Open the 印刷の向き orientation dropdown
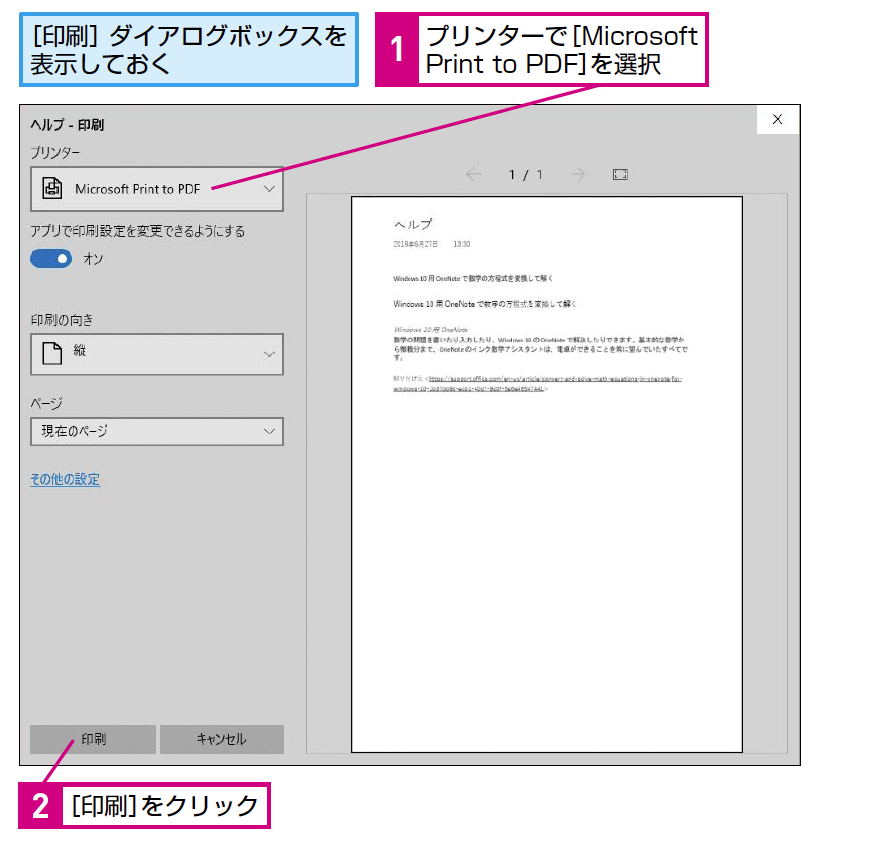The width and height of the screenshot is (895, 842). (157, 354)
